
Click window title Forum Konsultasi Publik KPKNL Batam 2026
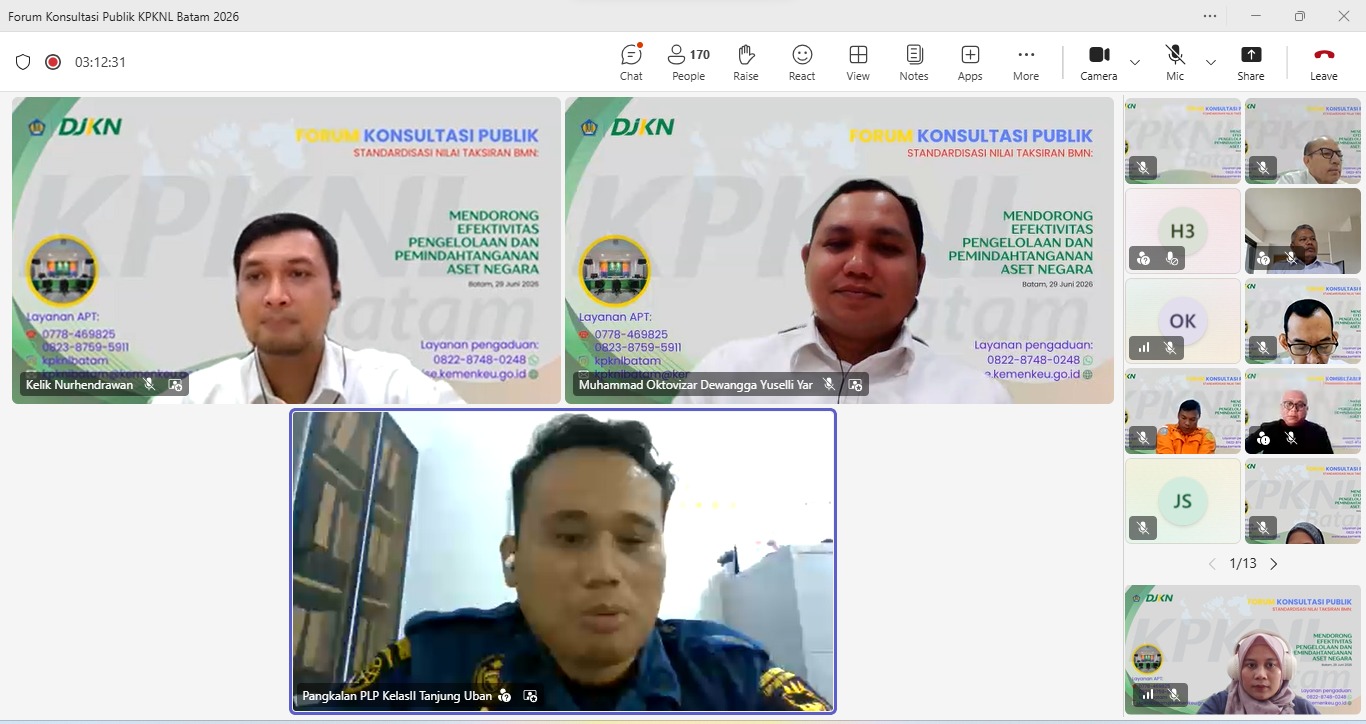click(x=124, y=16)
